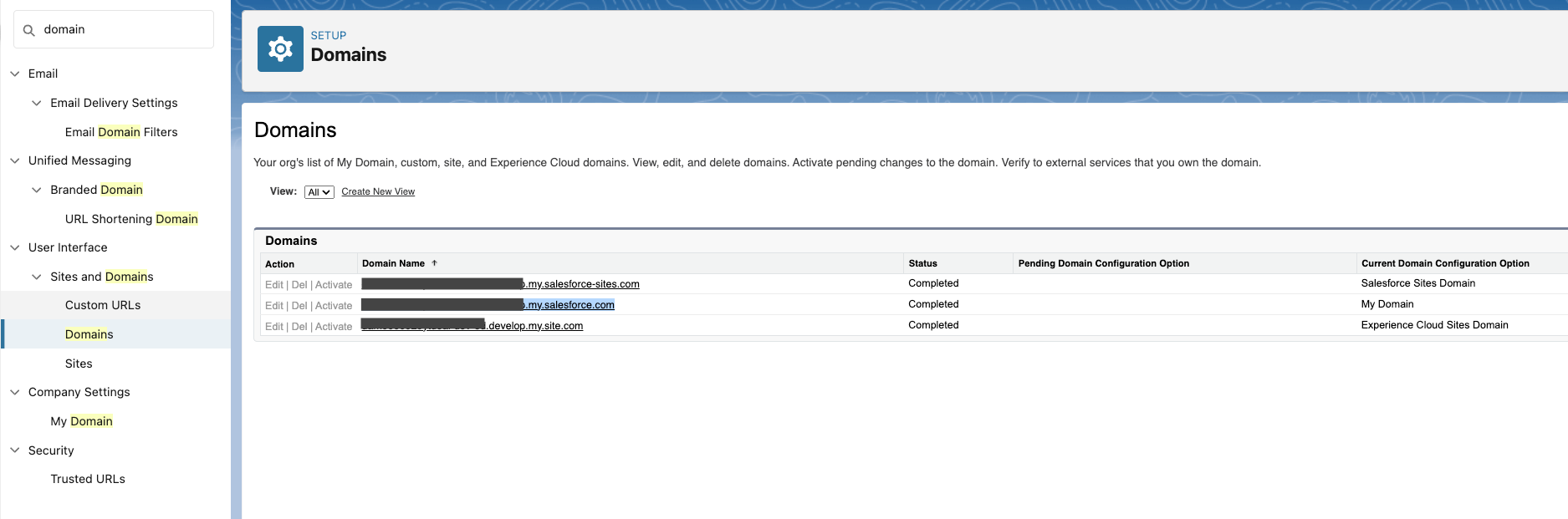
Task: Collapse the Unified Messaging section
Action: [x=15, y=160]
